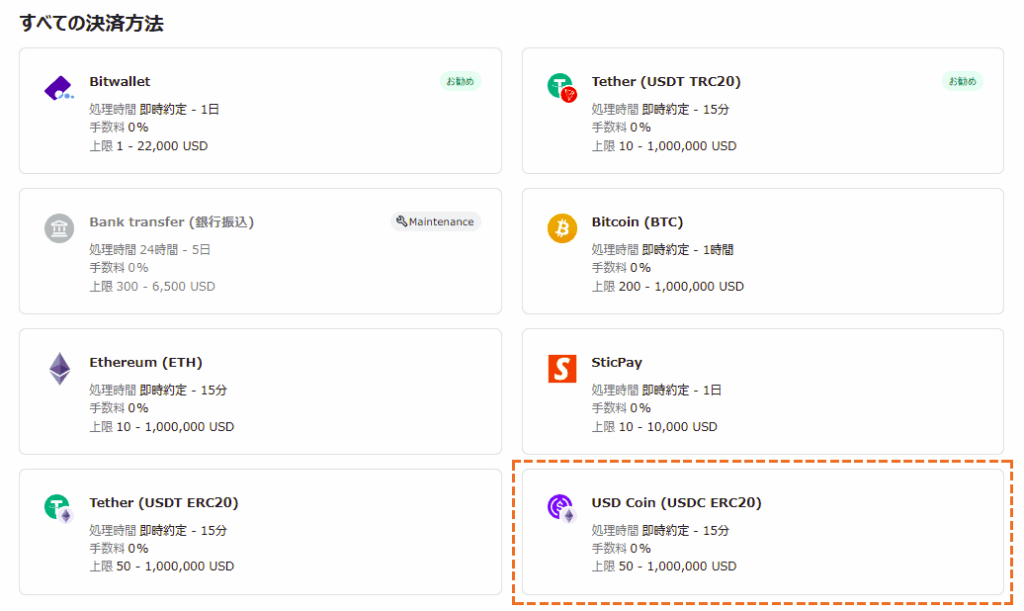Click Tether ERC20 fee 手数料 0%
Viewport: 1024px width, 611px height.
coord(119,548)
